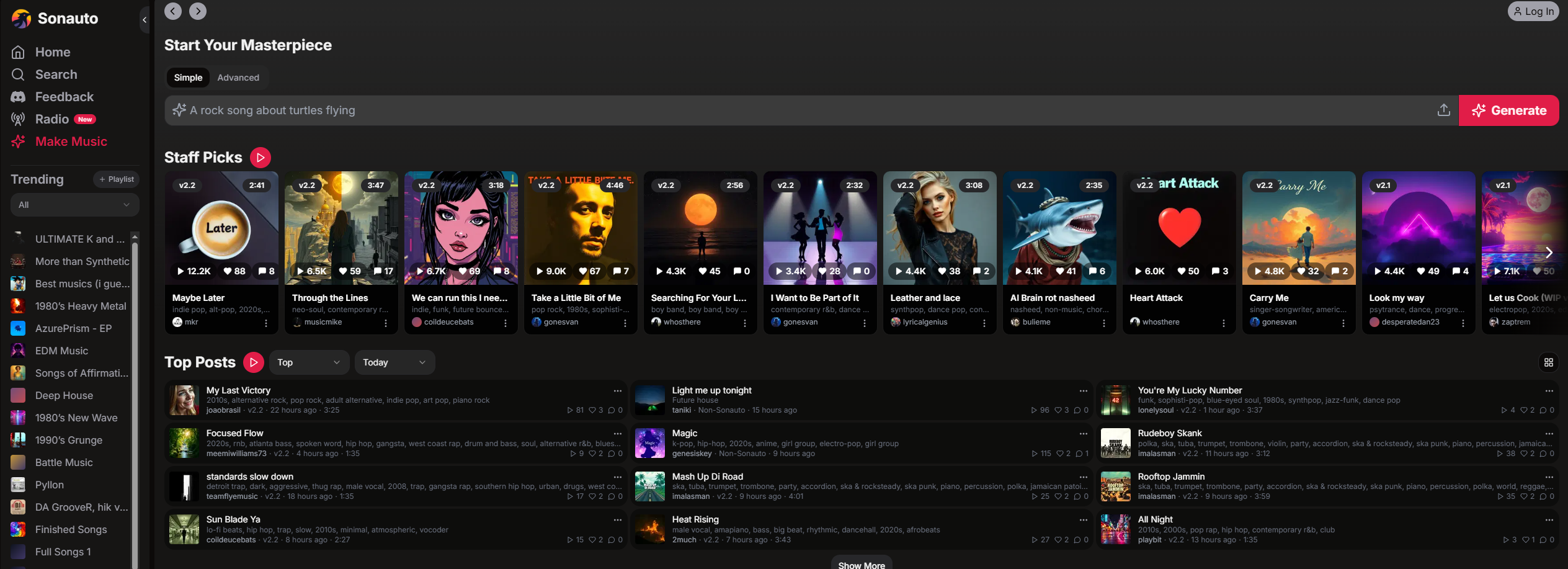Collapse the sidebar with the chevron button
The height and width of the screenshot is (569, 1568).
[145, 20]
